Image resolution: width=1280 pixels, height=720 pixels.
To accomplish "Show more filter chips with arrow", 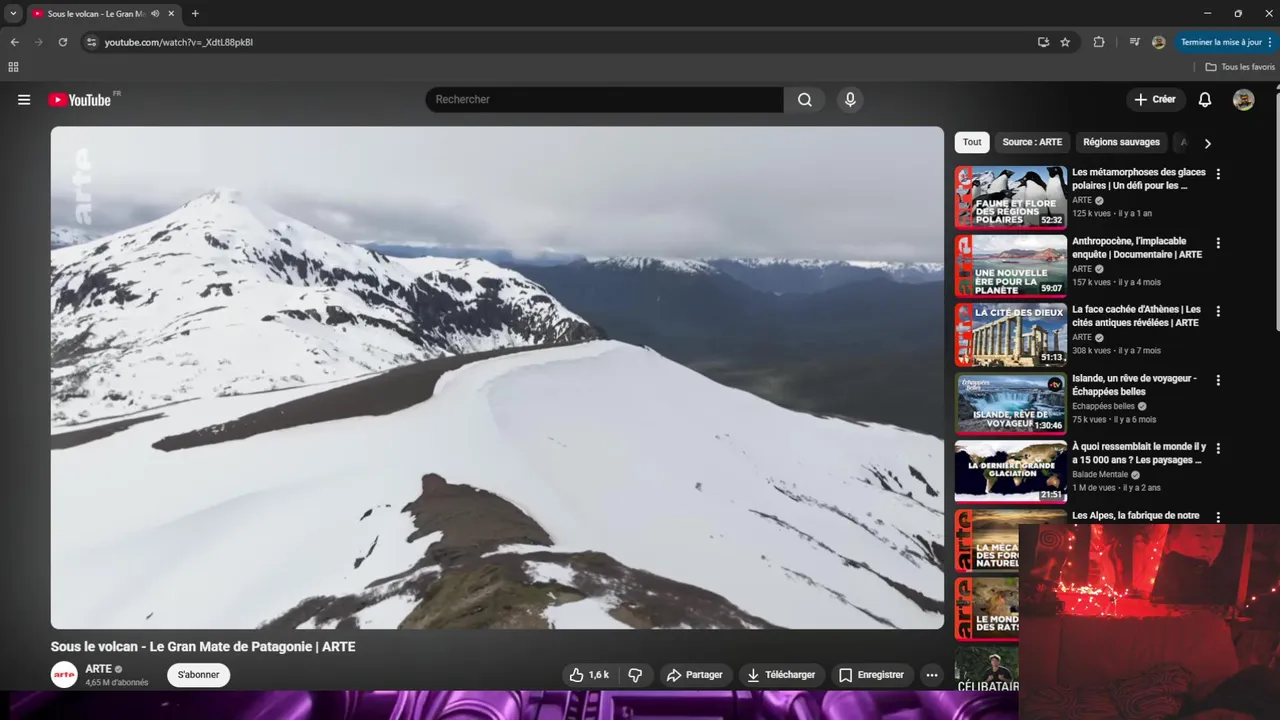I will [x=1207, y=143].
